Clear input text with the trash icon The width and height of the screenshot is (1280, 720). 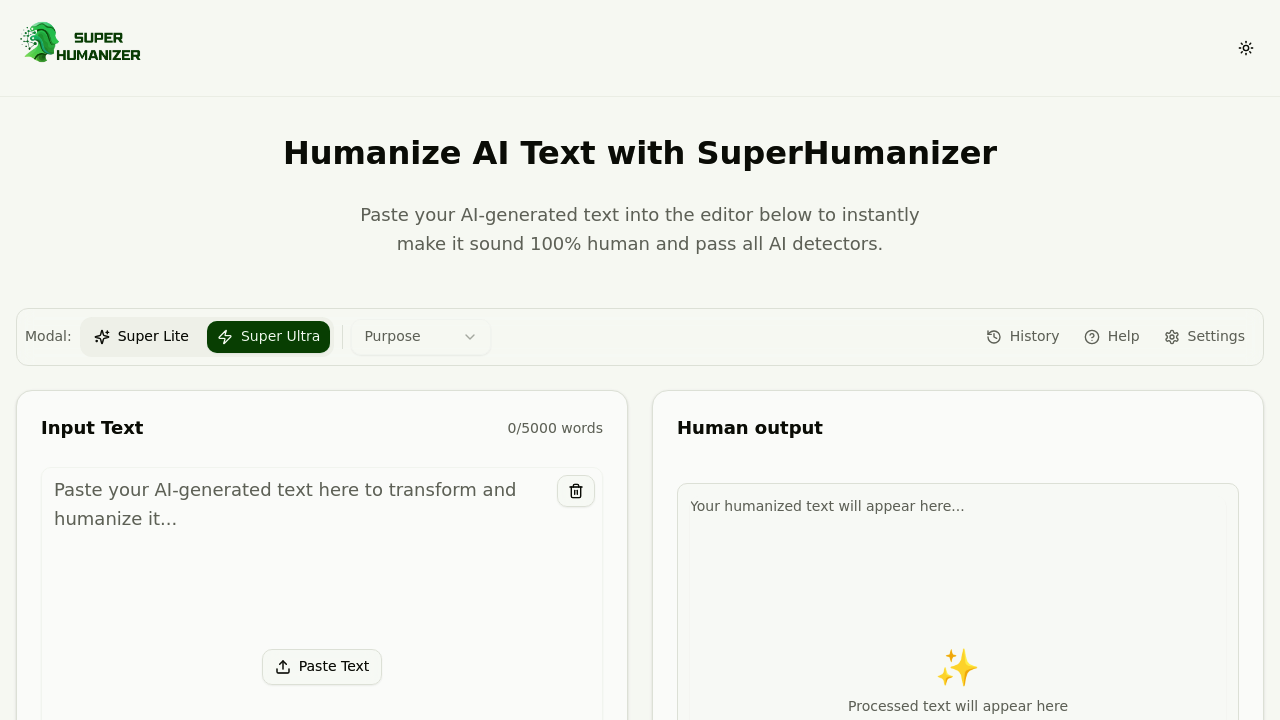[575, 491]
